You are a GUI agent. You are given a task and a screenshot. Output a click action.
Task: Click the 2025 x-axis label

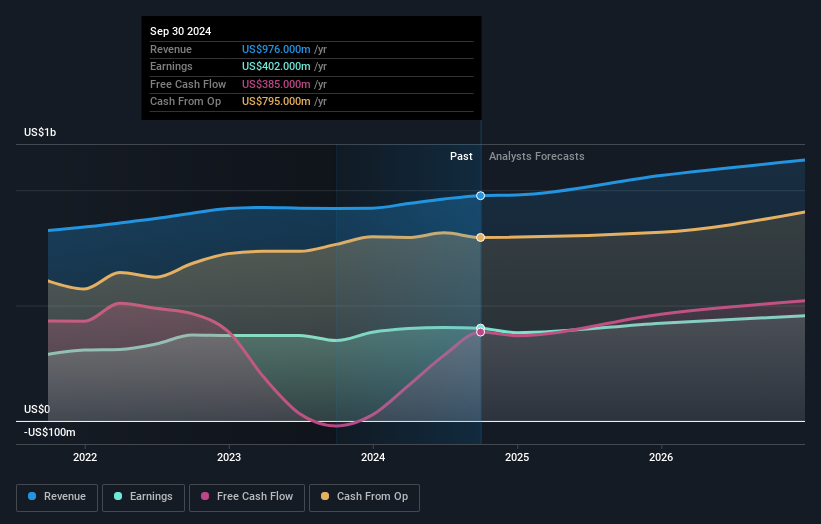click(x=517, y=458)
